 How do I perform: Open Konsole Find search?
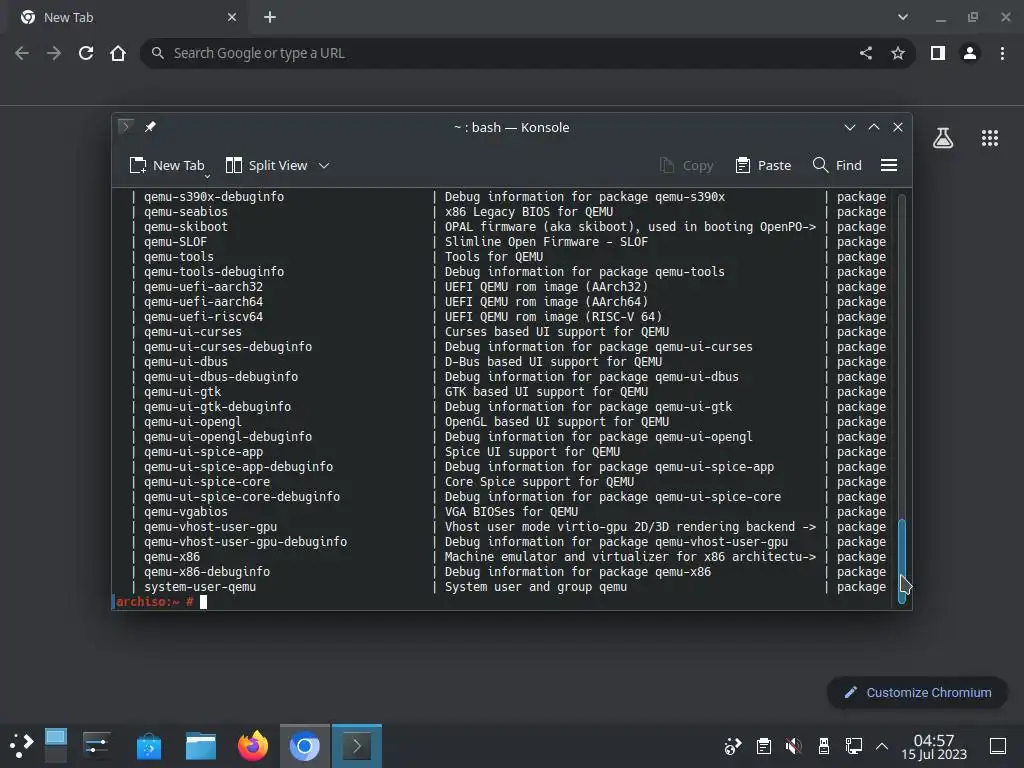[837, 165]
